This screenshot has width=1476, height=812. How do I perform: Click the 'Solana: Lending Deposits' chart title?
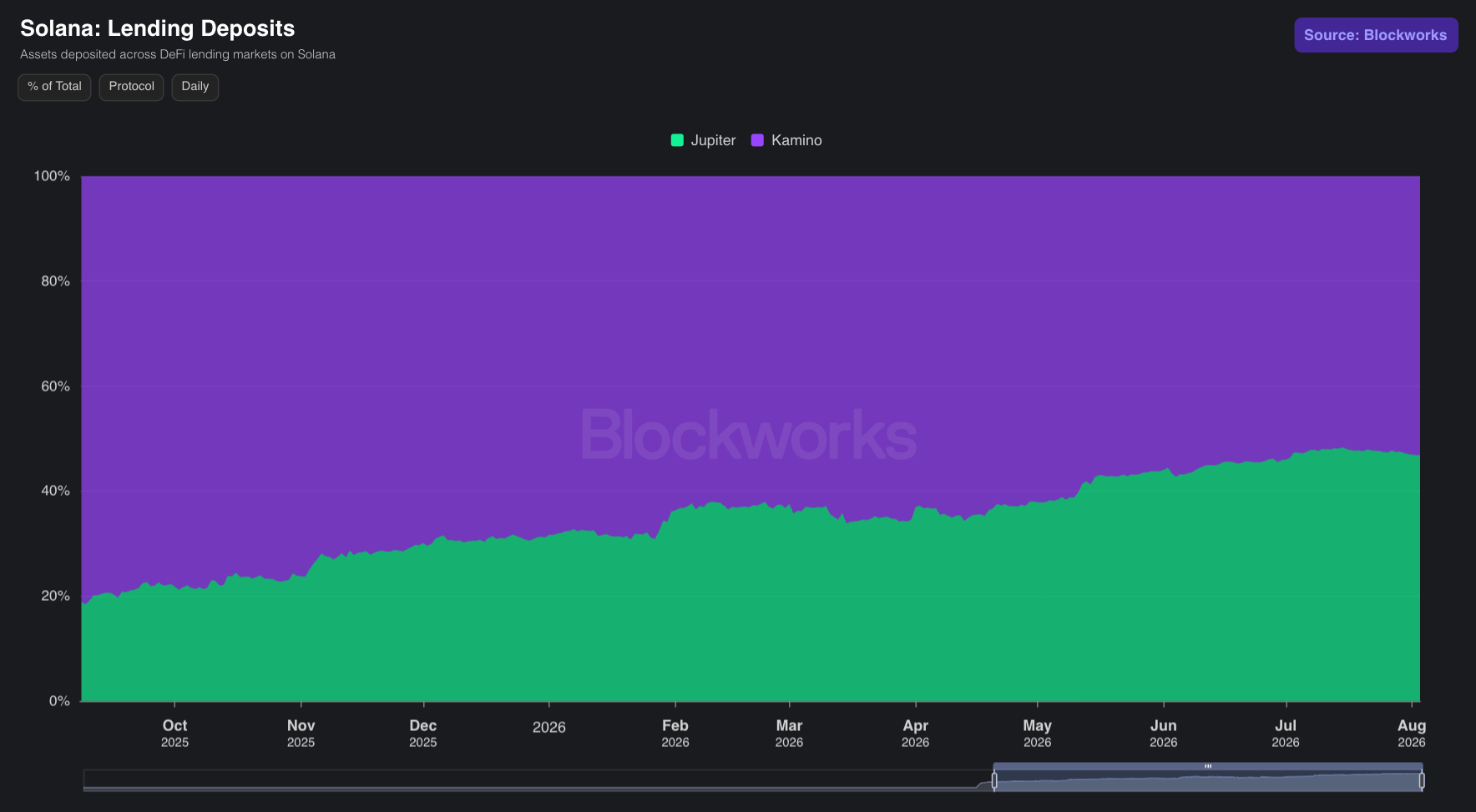point(158,28)
